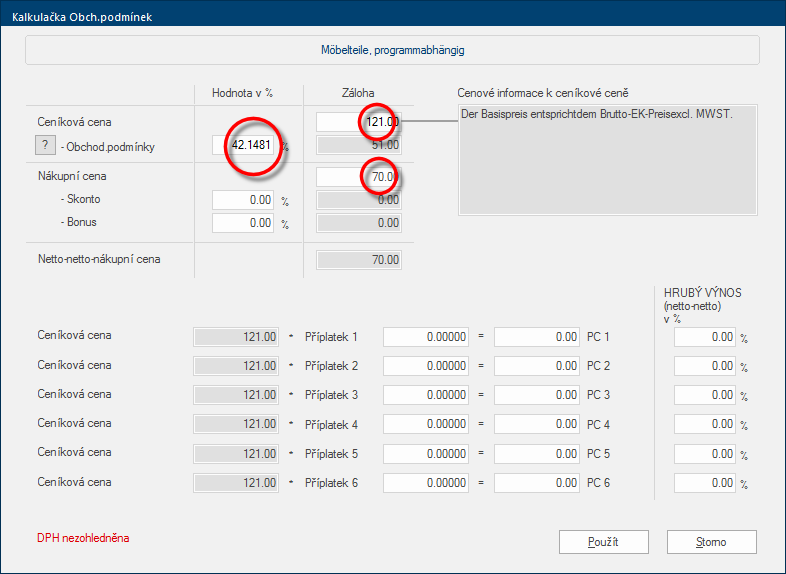The image size is (786, 574).
Task: Edit the Příplatek 1 surcharge field
Action: point(426,337)
